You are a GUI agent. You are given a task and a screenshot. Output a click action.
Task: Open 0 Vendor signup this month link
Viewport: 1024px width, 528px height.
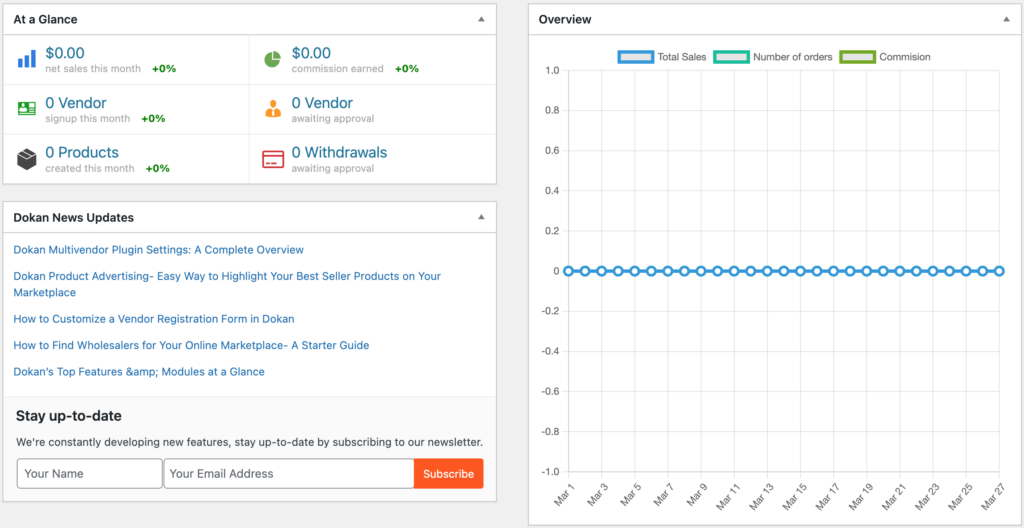pyautogui.click(x=76, y=103)
